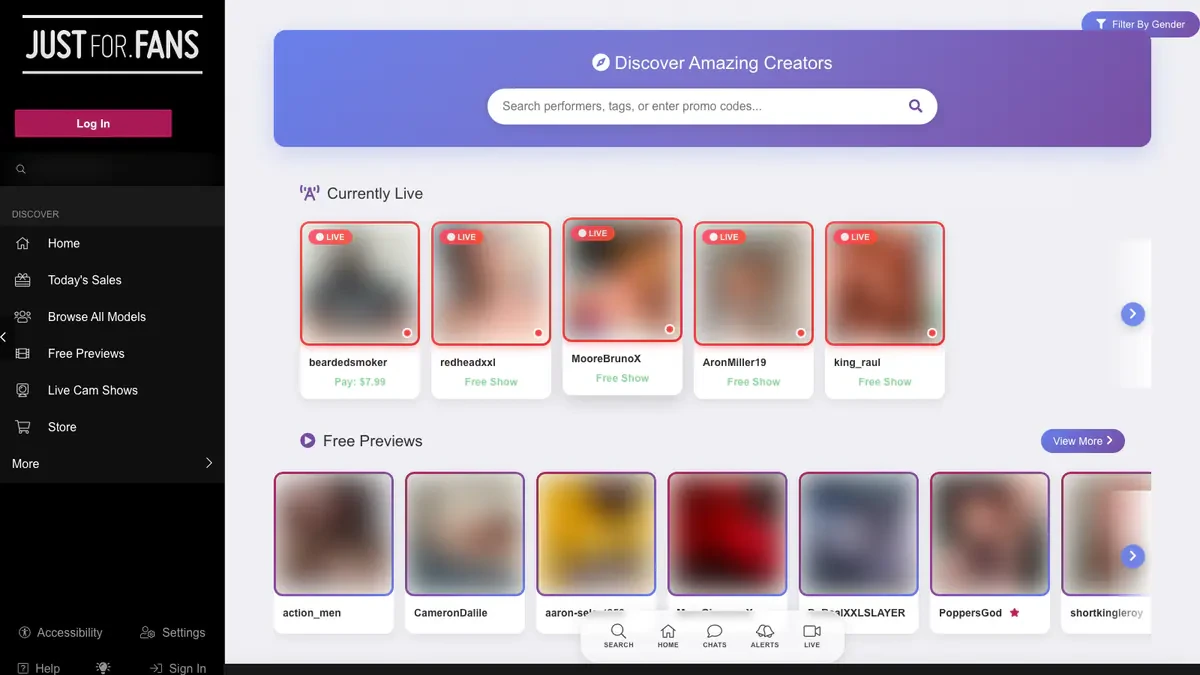Click Sign In in sidebar footer
Image resolution: width=1200 pixels, height=675 pixels.
tap(178, 668)
